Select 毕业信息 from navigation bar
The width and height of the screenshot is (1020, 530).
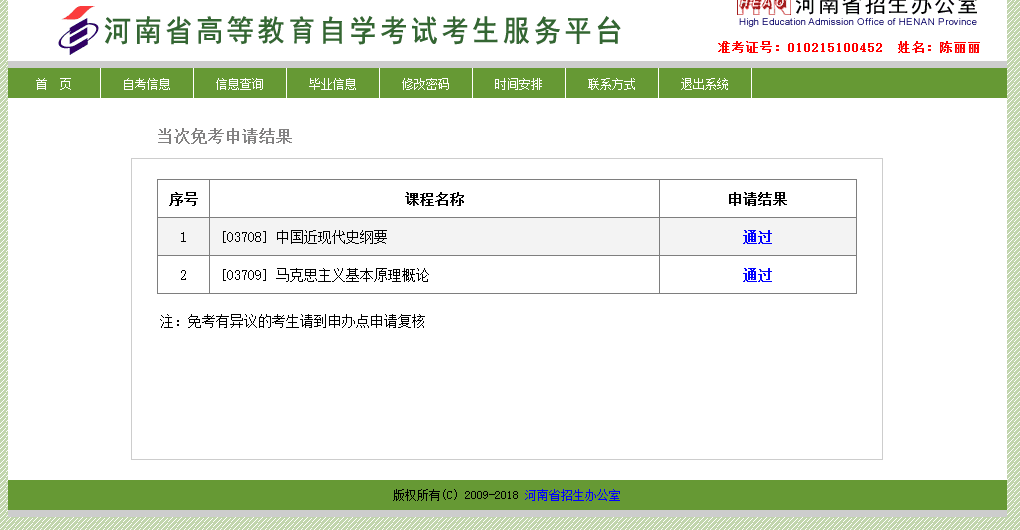pos(333,84)
